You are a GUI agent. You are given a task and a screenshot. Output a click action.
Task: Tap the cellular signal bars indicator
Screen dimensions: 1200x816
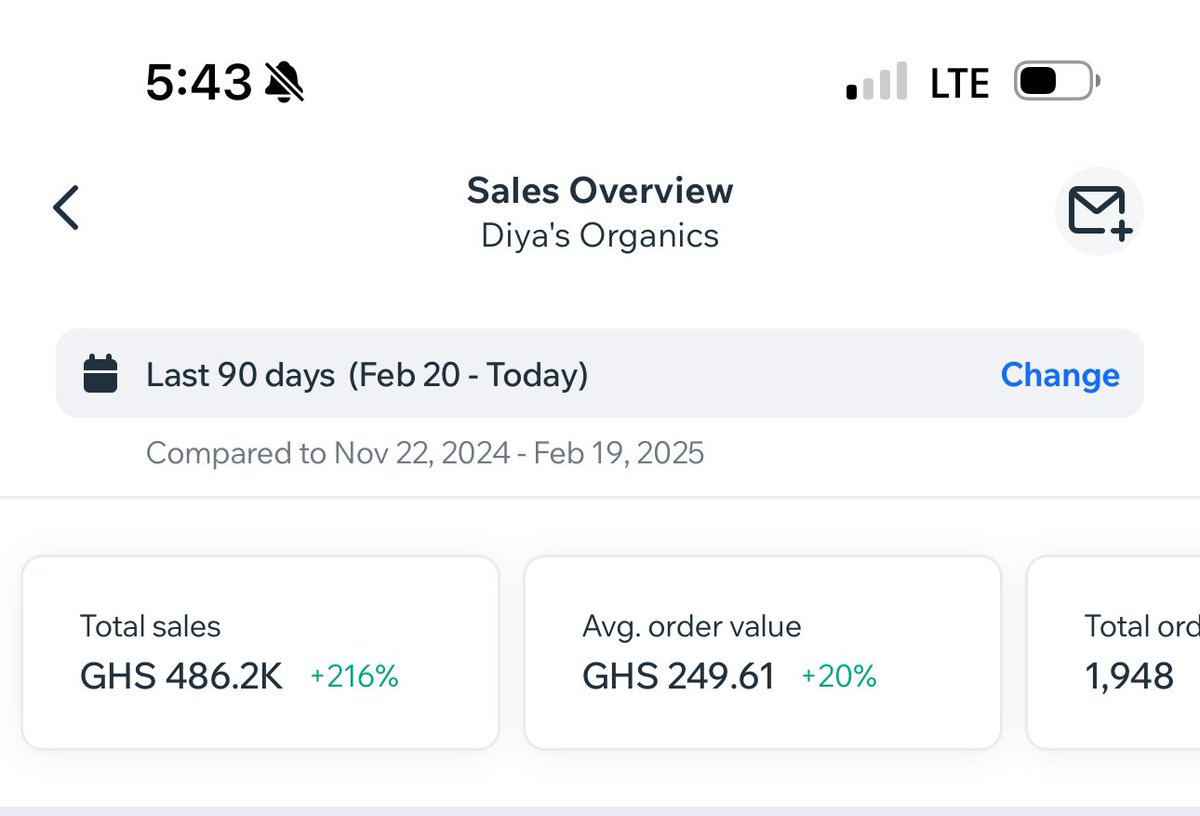[x=877, y=81]
